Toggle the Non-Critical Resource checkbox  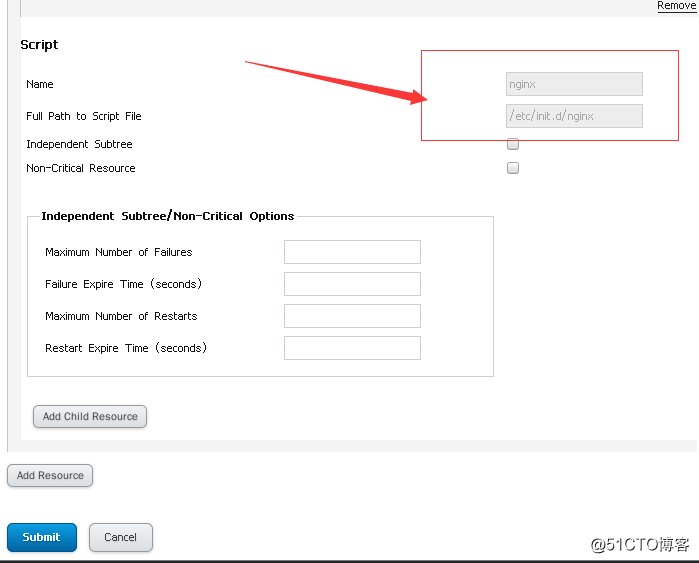point(513,168)
